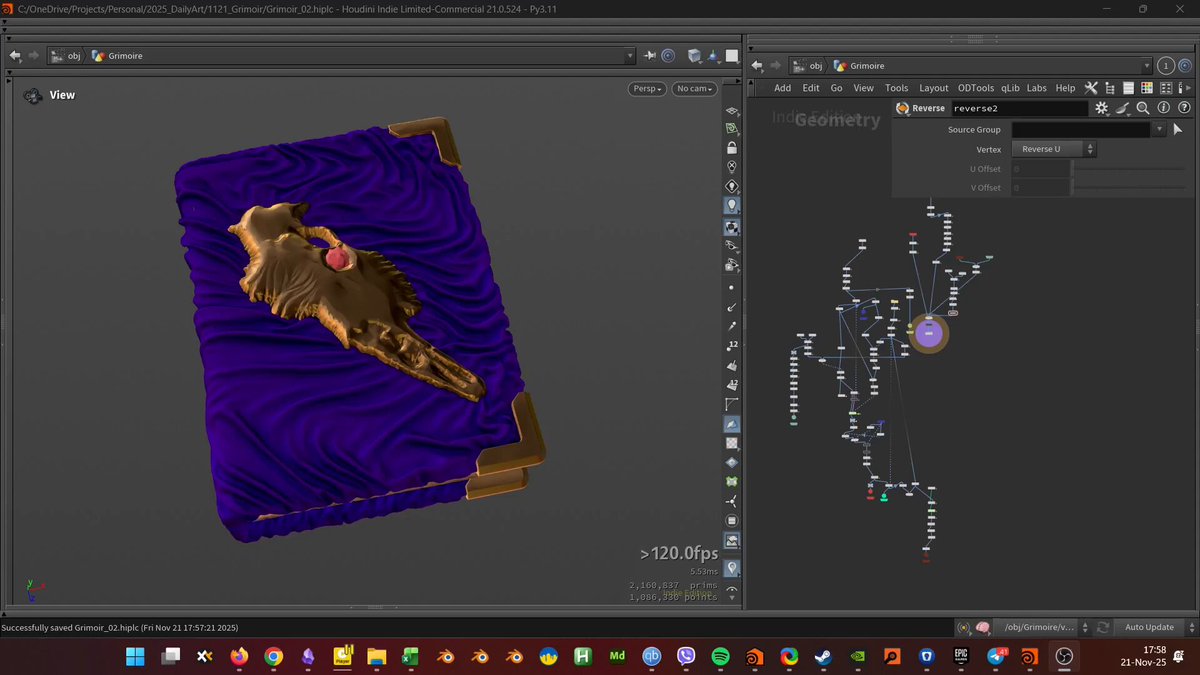Click the Auto Update button

pos(1149,627)
